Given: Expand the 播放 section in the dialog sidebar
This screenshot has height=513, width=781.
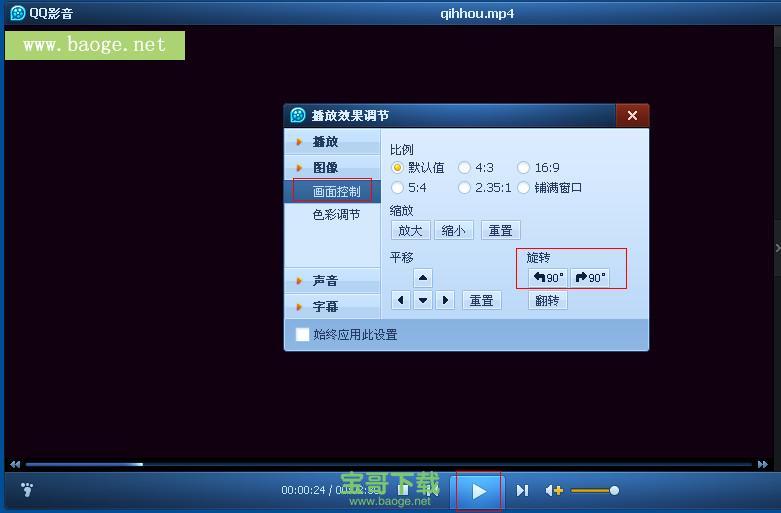Looking at the screenshot, I should click(332, 142).
